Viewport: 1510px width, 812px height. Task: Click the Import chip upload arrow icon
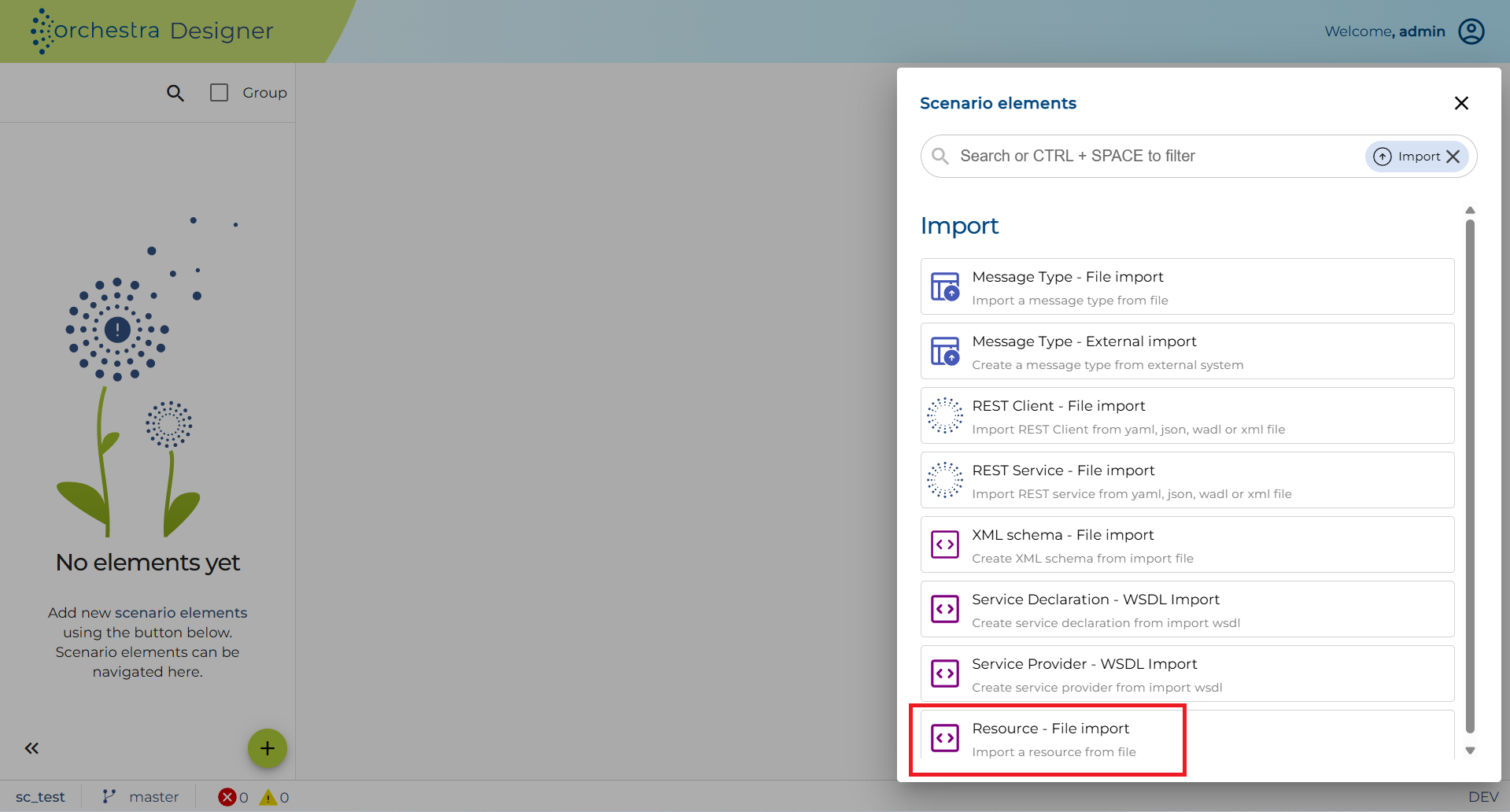(1383, 157)
